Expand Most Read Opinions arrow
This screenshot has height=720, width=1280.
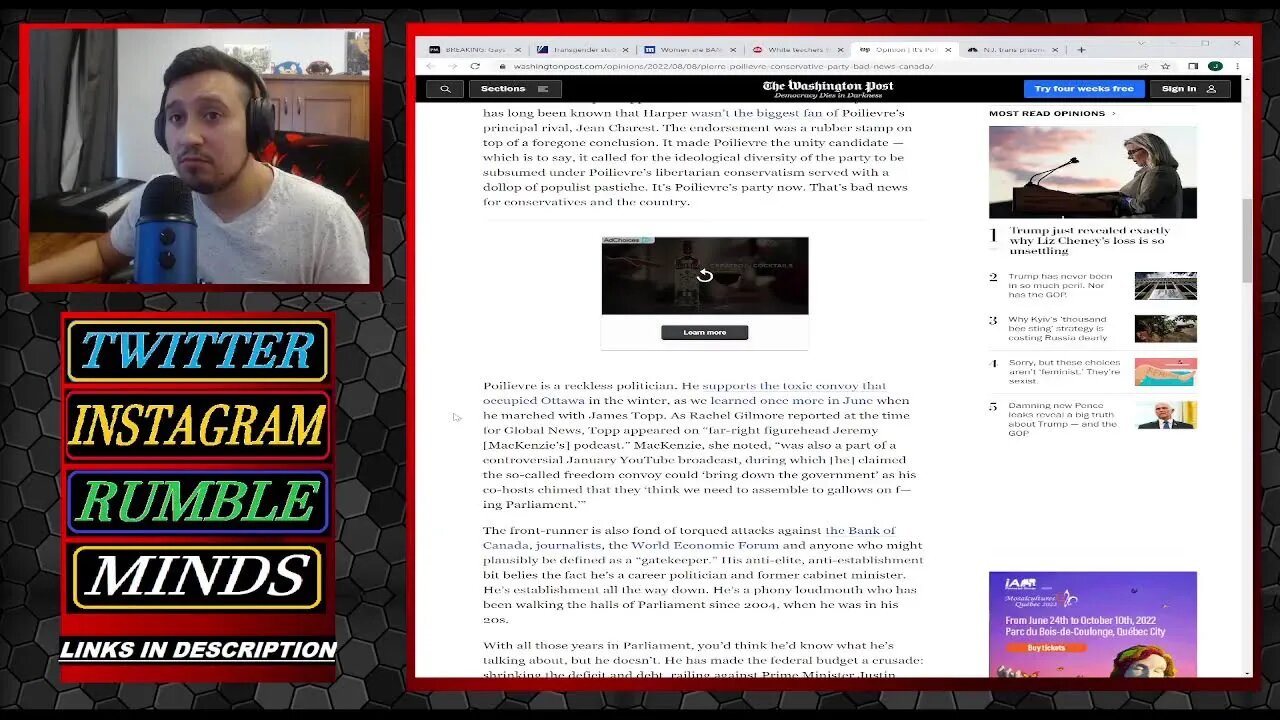tap(1113, 113)
